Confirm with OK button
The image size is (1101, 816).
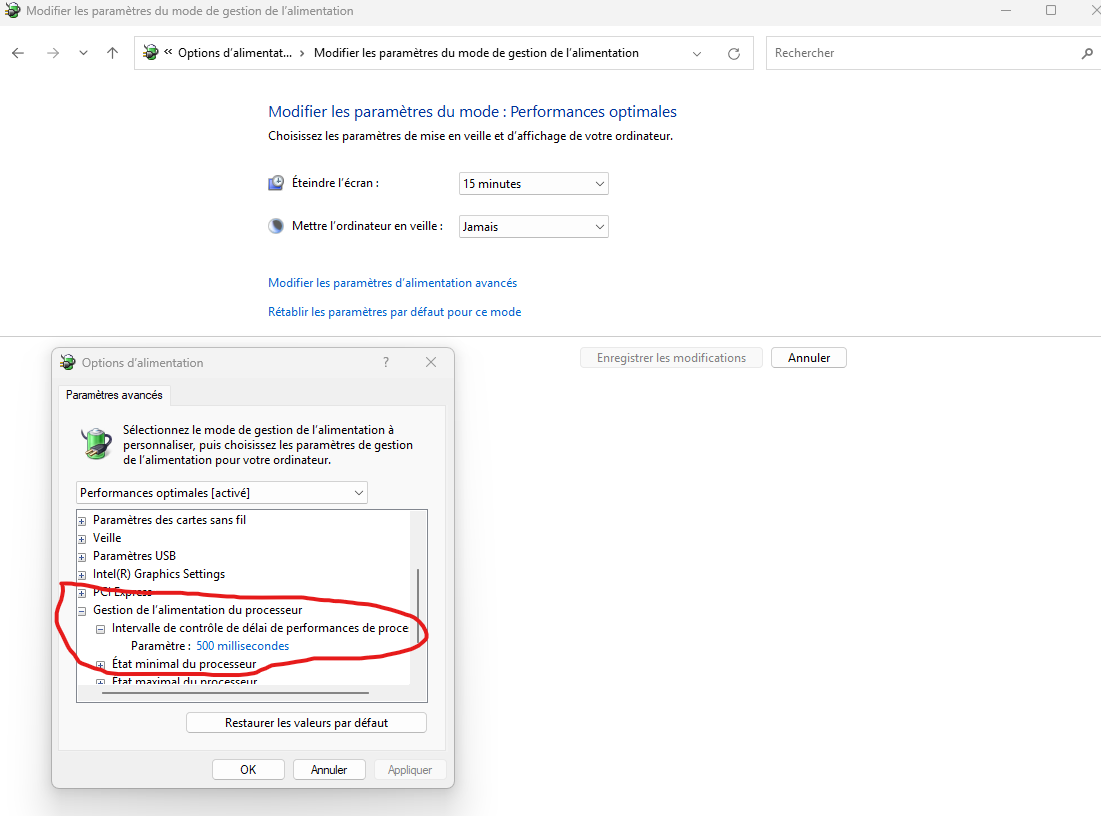(248, 770)
